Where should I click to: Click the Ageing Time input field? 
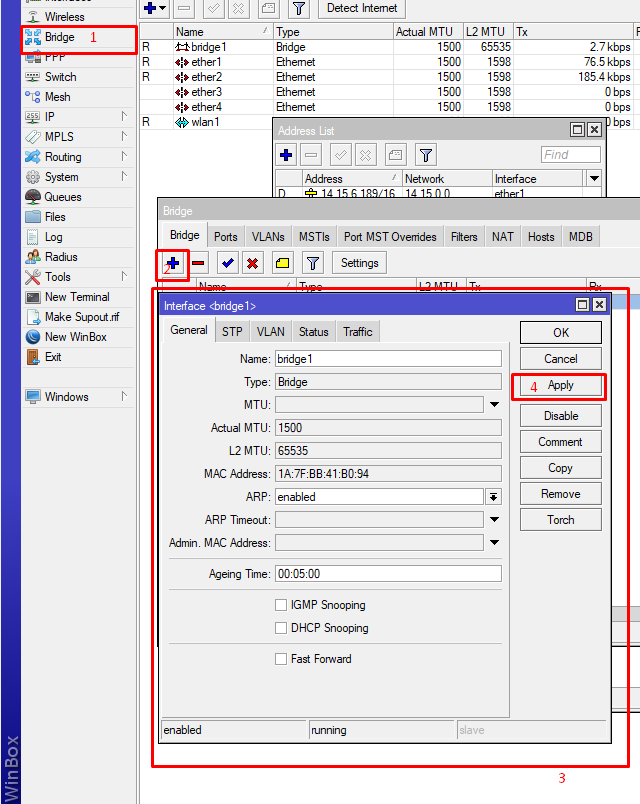[388, 574]
